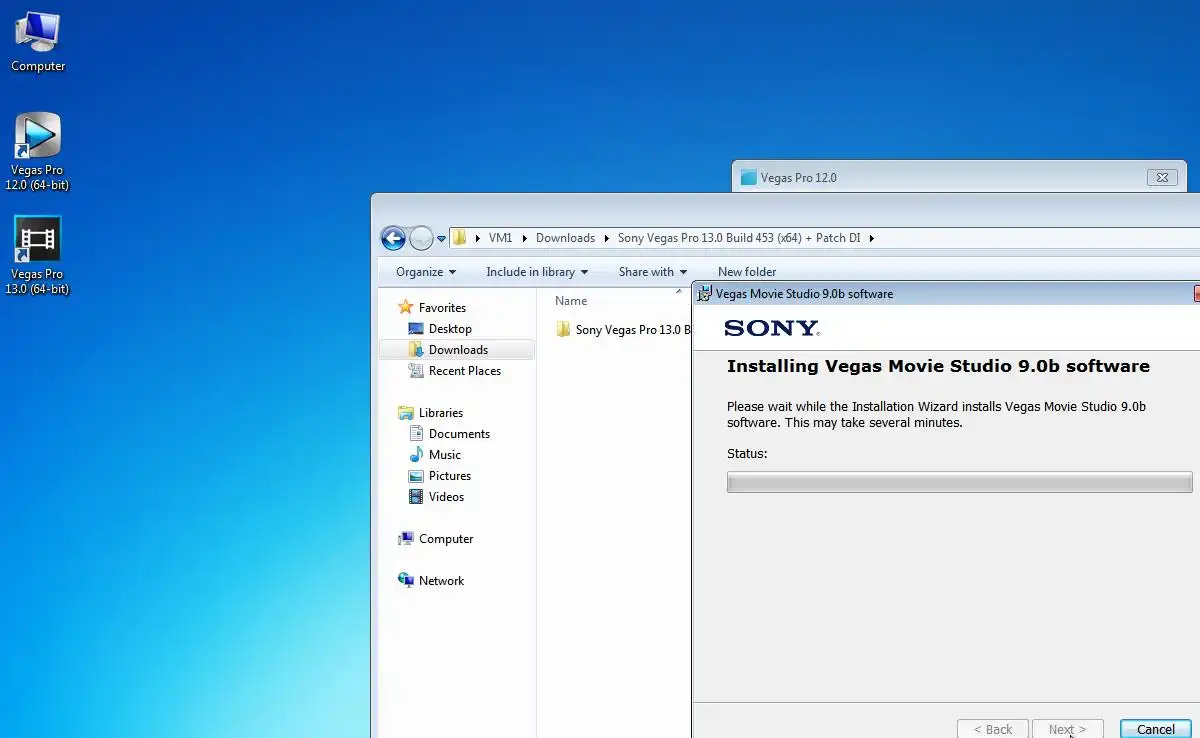Screen dimensions: 1200x738
Task: Select Libraries in the navigation pane
Action: (x=431, y=413)
